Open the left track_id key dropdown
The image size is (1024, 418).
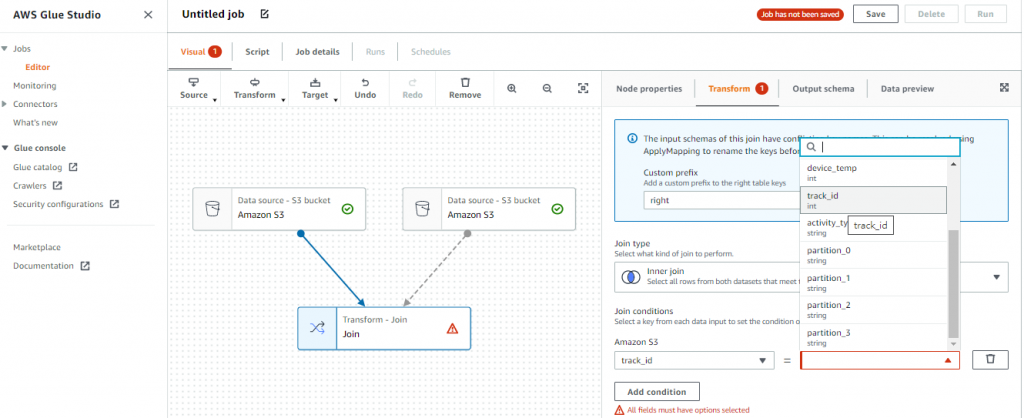pyautogui.click(x=694, y=361)
